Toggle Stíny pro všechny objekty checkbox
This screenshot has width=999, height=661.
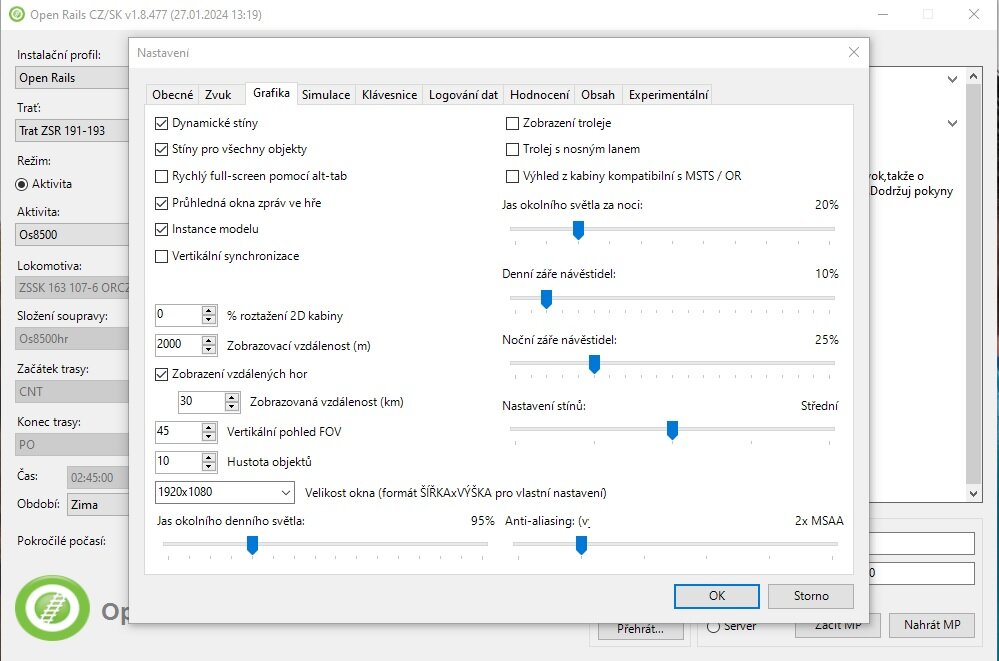[x=161, y=149]
